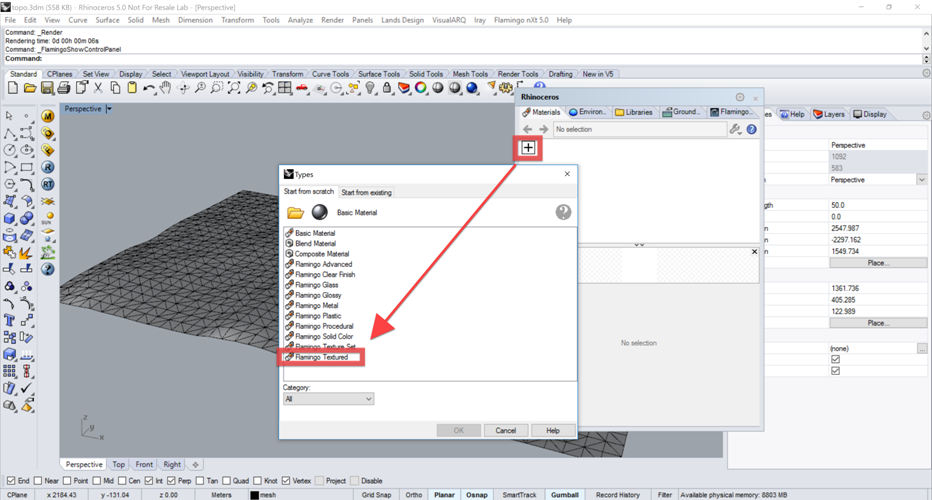Switch to the Top viewport tab

point(119,464)
